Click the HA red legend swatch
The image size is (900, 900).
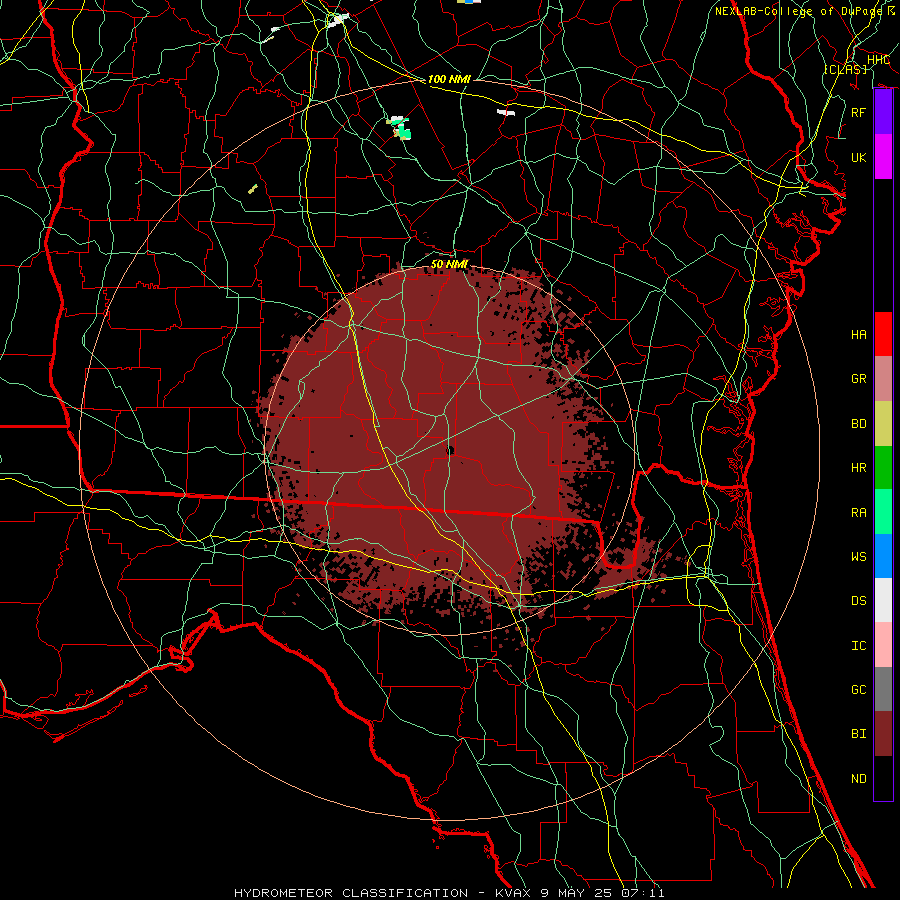tap(883, 334)
